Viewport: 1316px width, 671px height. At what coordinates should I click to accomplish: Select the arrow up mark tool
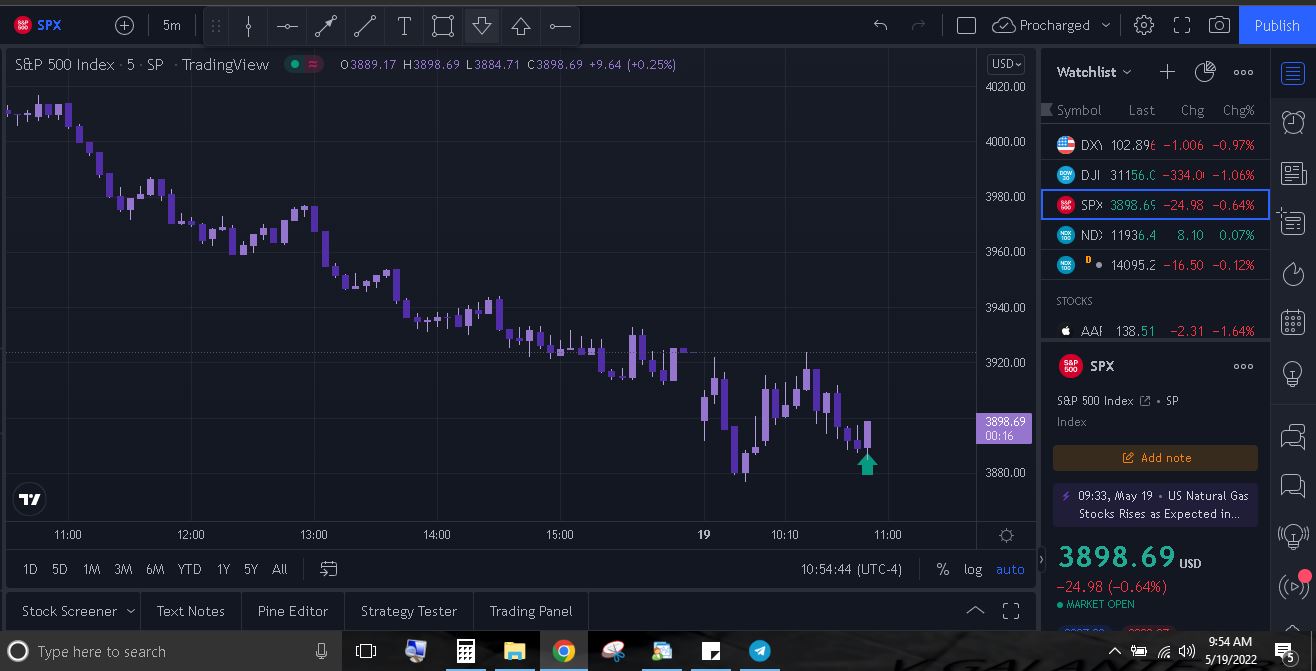(521, 26)
